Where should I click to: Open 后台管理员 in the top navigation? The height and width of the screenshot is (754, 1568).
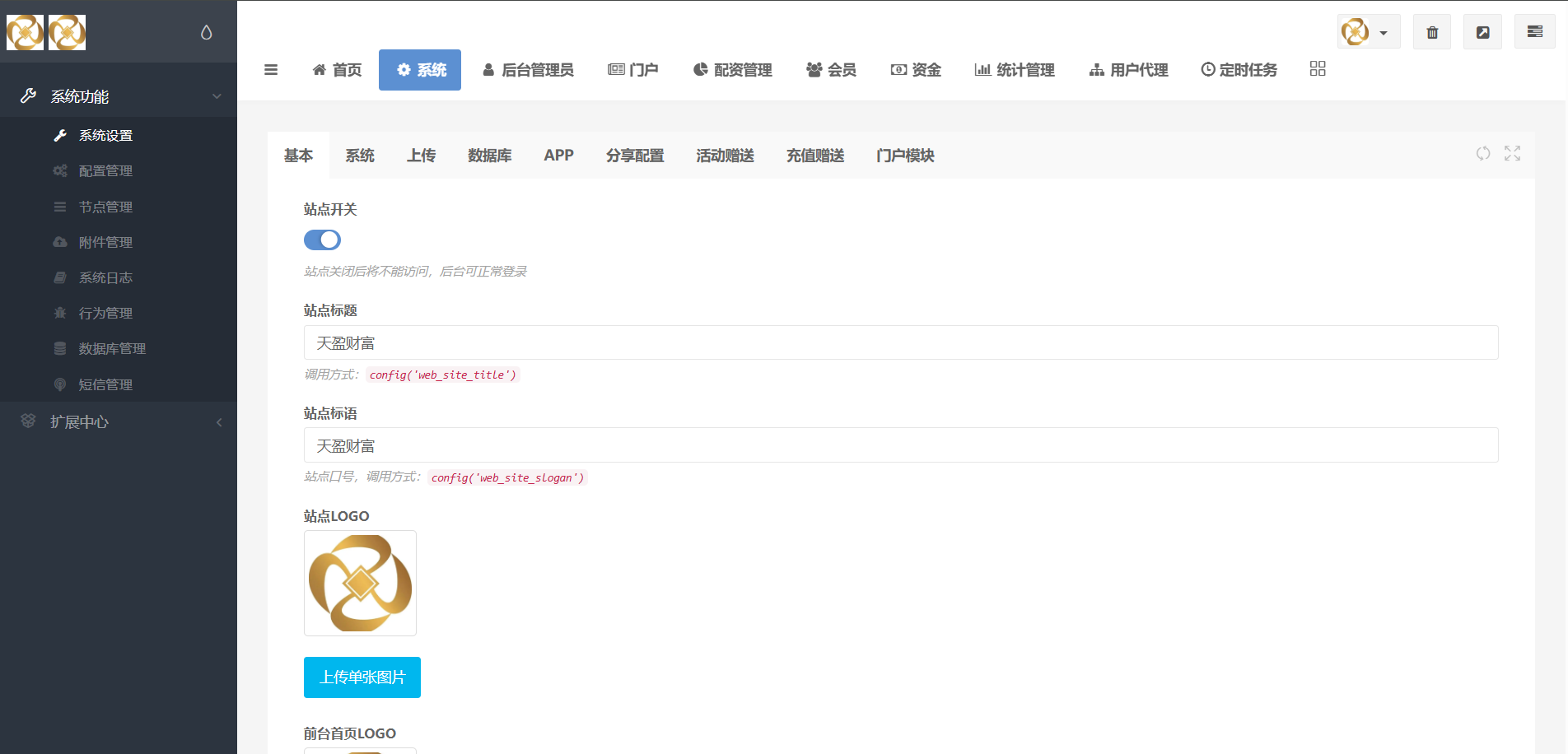(x=528, y=70)
